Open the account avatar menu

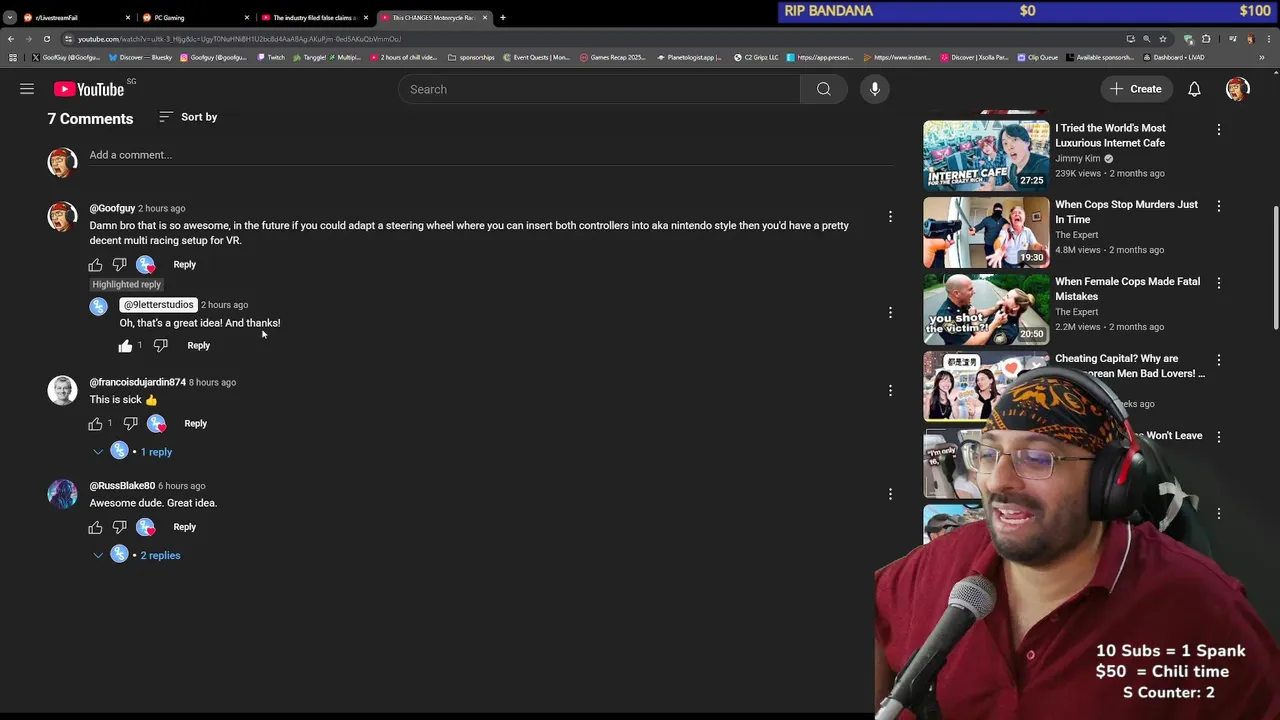(x=1237, y=89)
